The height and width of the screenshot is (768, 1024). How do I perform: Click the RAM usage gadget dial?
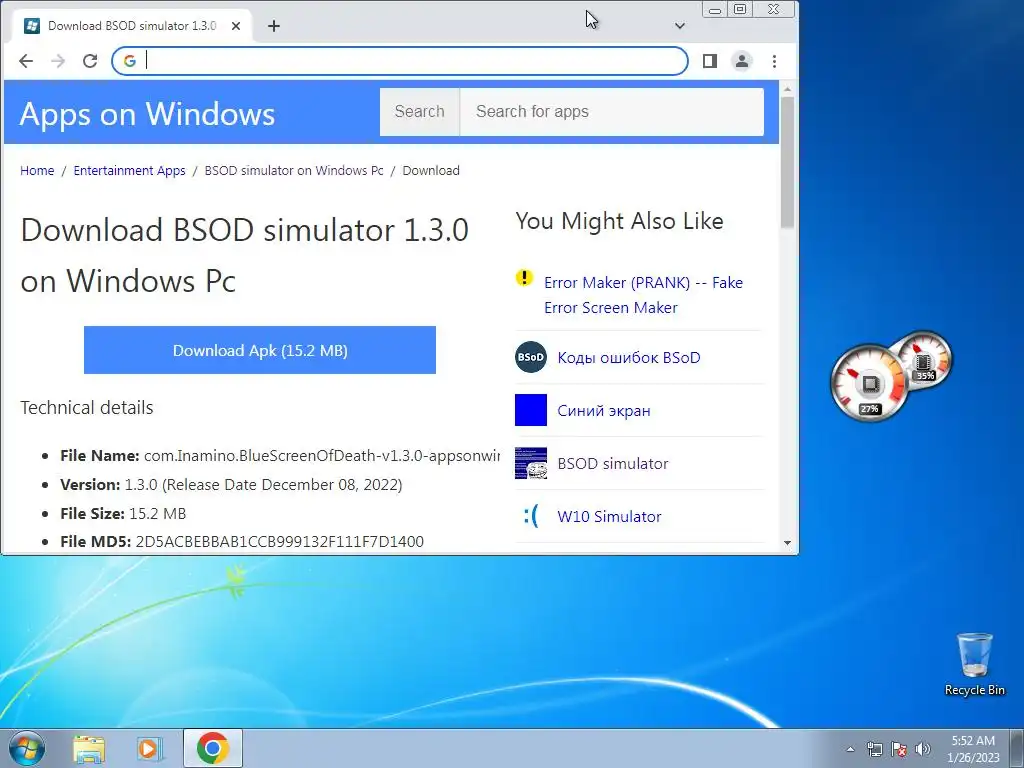(x=926, y=358)
